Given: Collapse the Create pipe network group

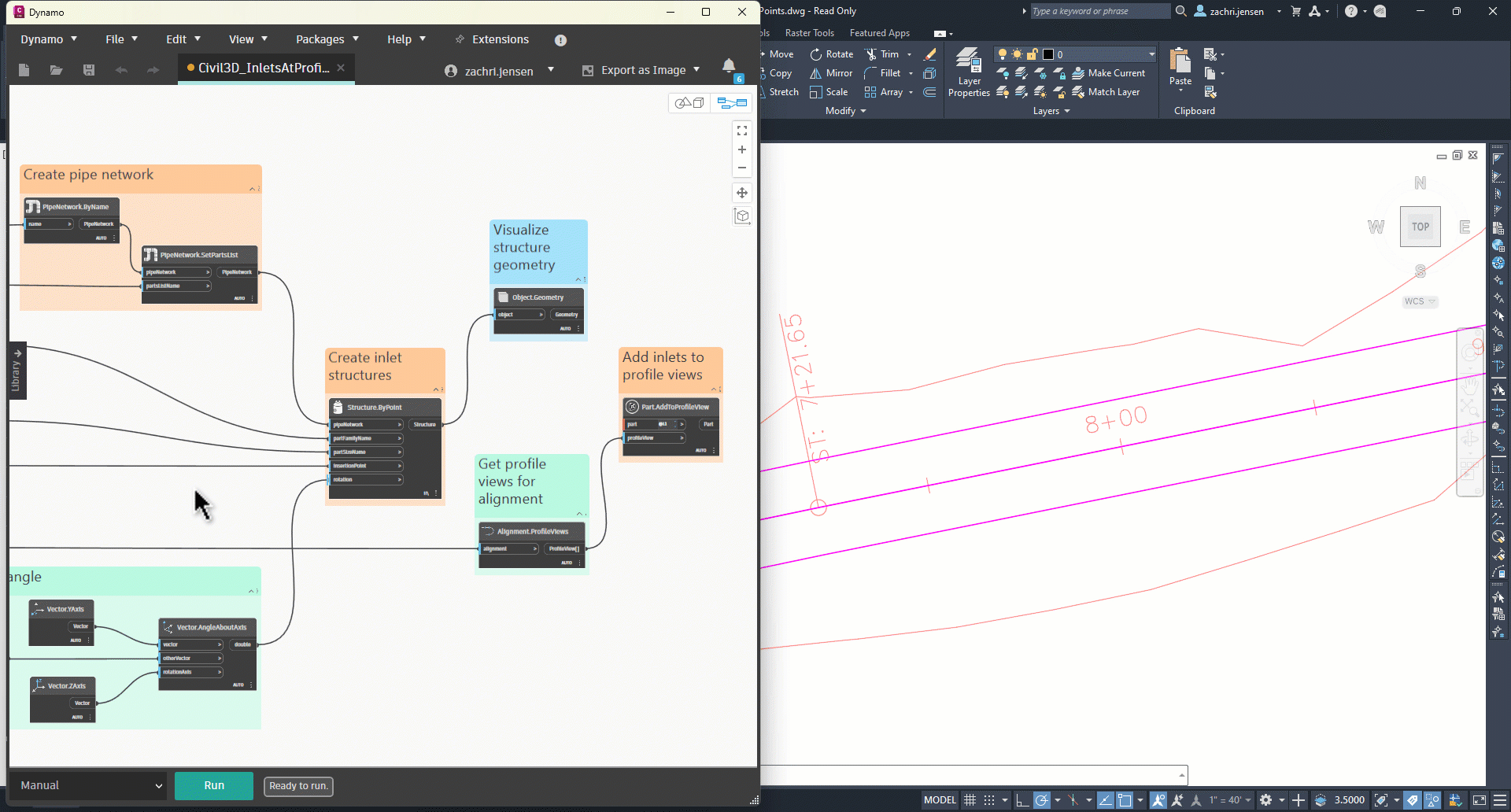Looking at the screenshot, I should coord(252,189).
